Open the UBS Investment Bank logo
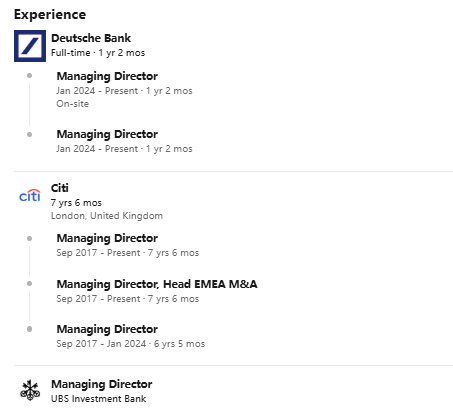The image size is (453, 415). coord(30,390)
